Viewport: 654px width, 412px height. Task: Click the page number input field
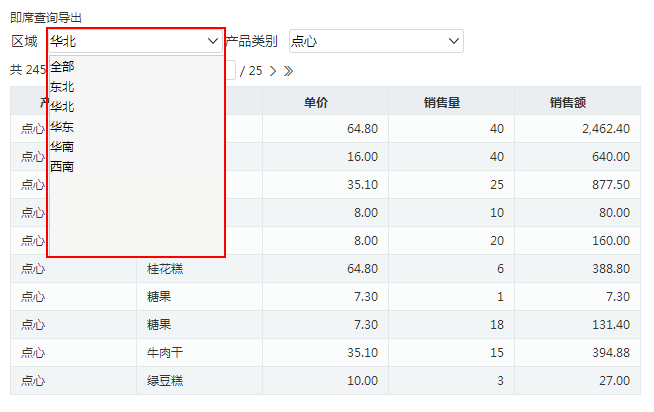(x=230, y=70)
